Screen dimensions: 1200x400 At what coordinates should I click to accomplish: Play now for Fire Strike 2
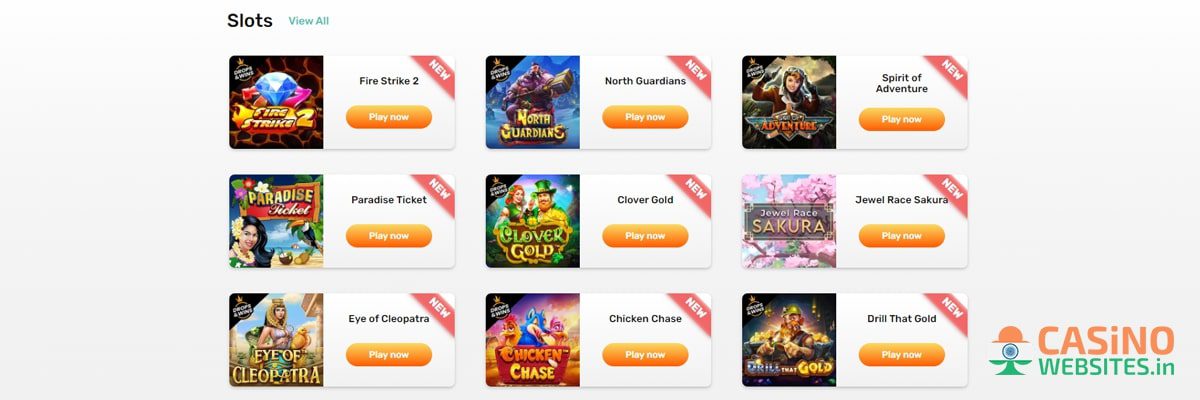click(x=389, y=117)
